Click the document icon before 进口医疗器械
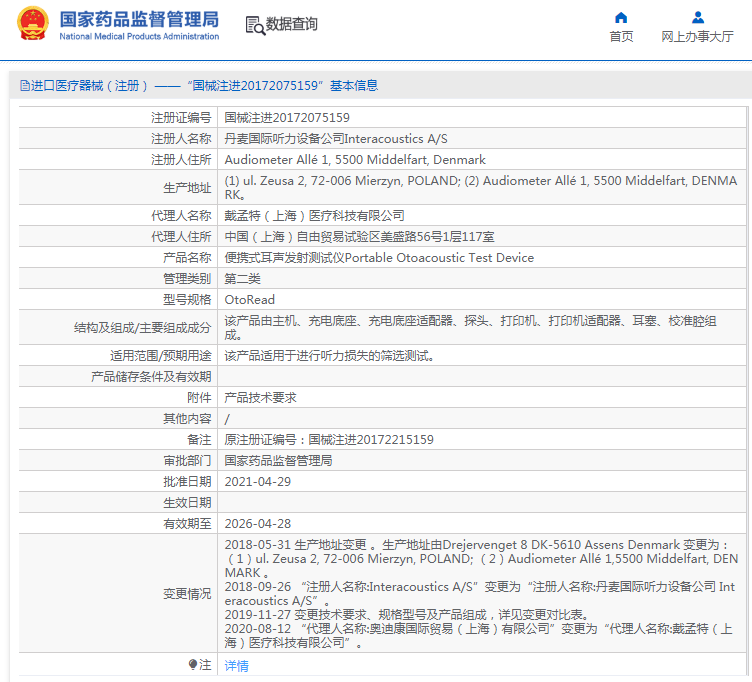This screenshot has width=752, height=682. pyautogui.click(x=24, y=86)
